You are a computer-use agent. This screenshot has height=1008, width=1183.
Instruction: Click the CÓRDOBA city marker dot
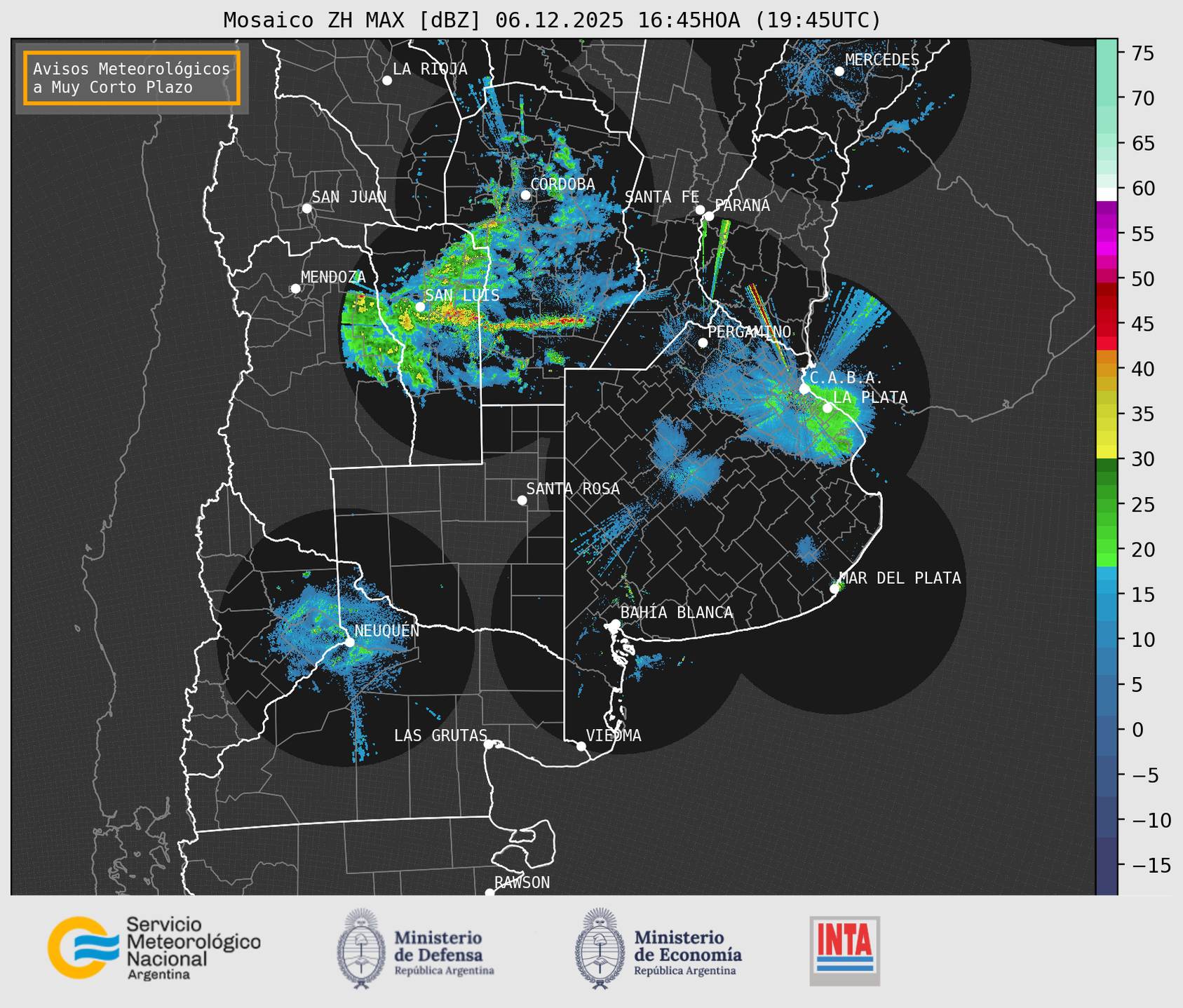[525, 195]
